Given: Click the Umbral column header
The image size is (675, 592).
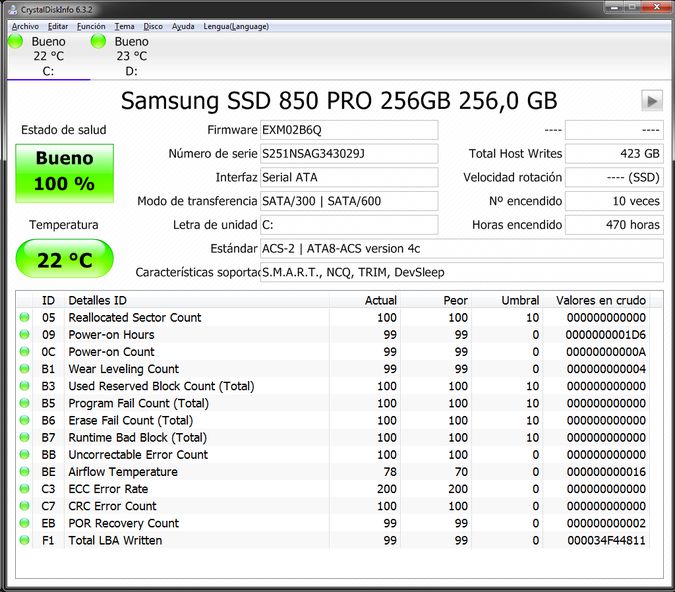Looking at the screenshot, I should 507,300.
